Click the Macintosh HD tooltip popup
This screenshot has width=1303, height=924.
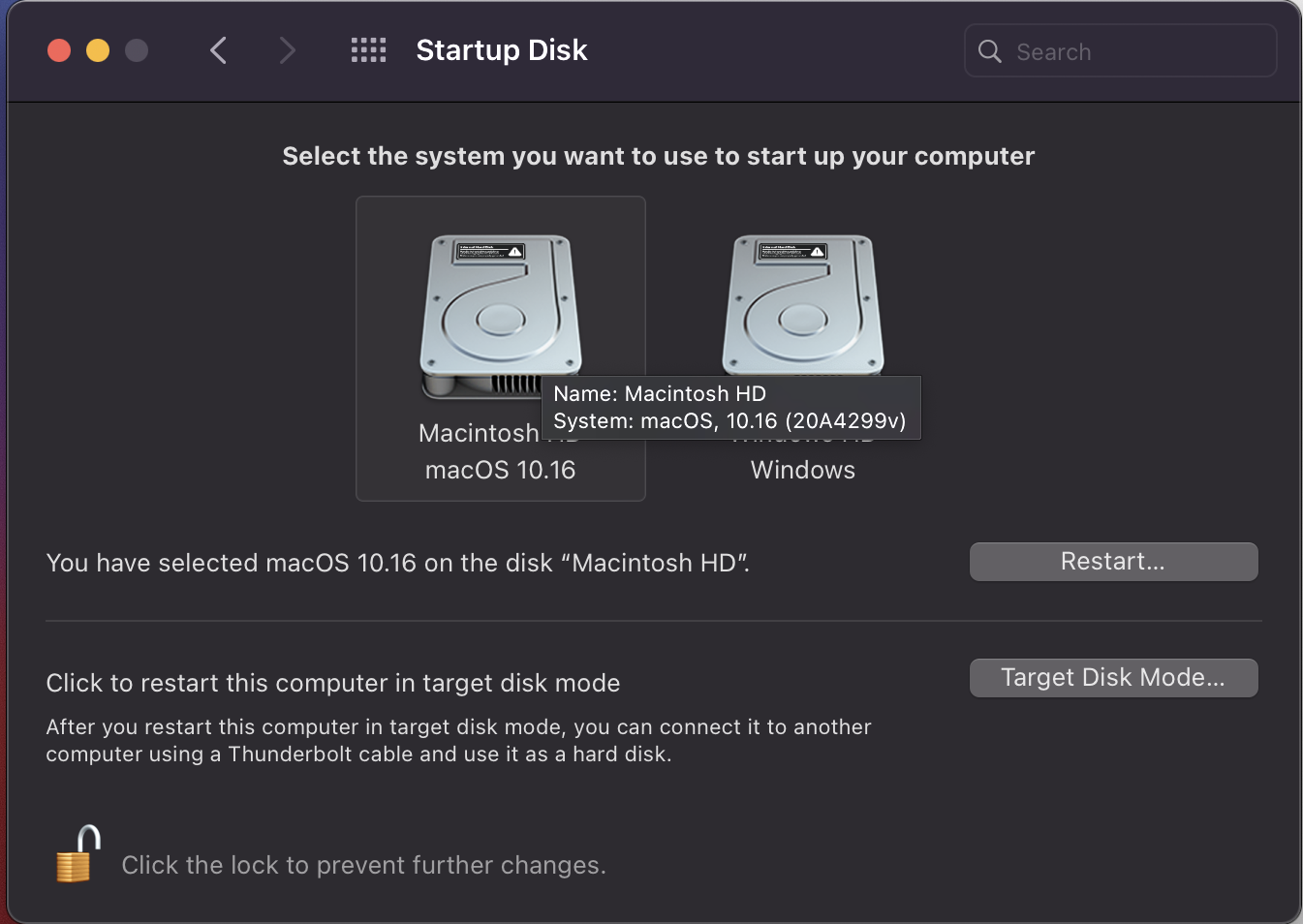point(729,408)
